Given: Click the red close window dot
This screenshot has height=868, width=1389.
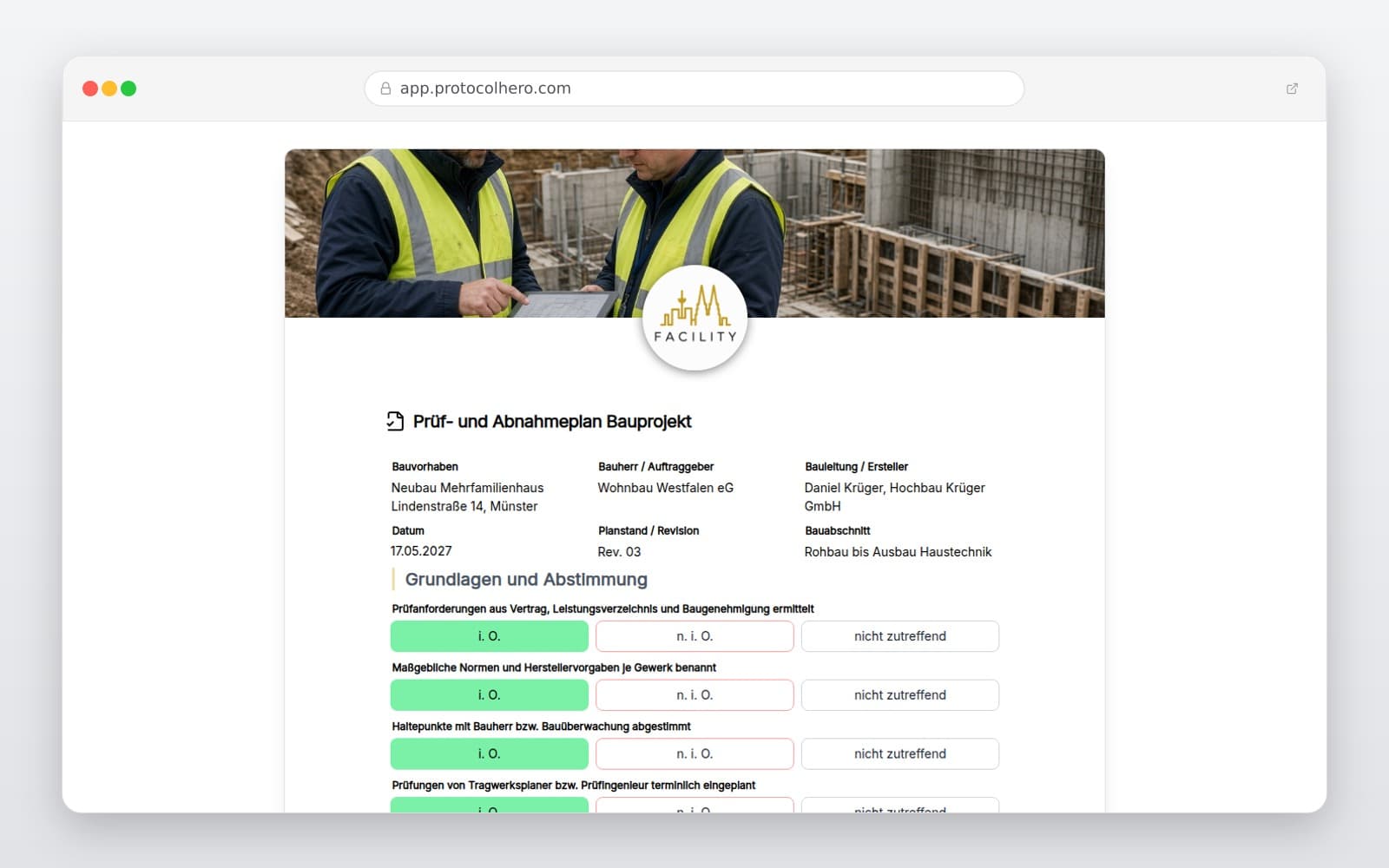Looking at the screenshot, I should click(x=90, y=89).
